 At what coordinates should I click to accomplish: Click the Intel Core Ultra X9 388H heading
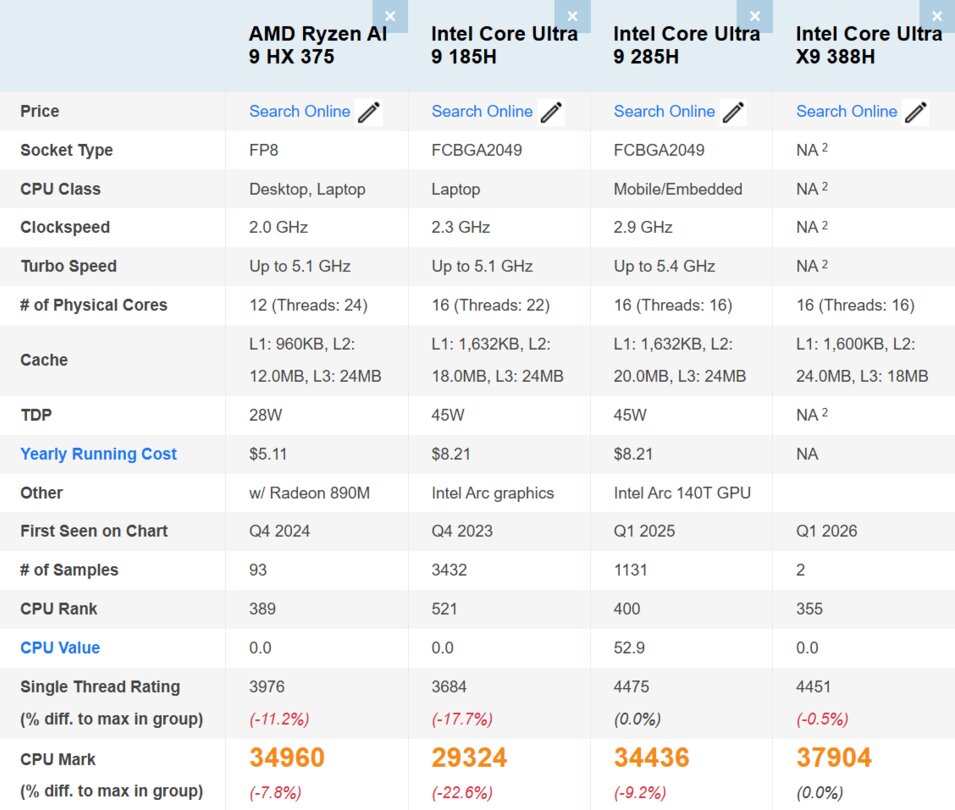pyautogui.click(x=868, y=45)
